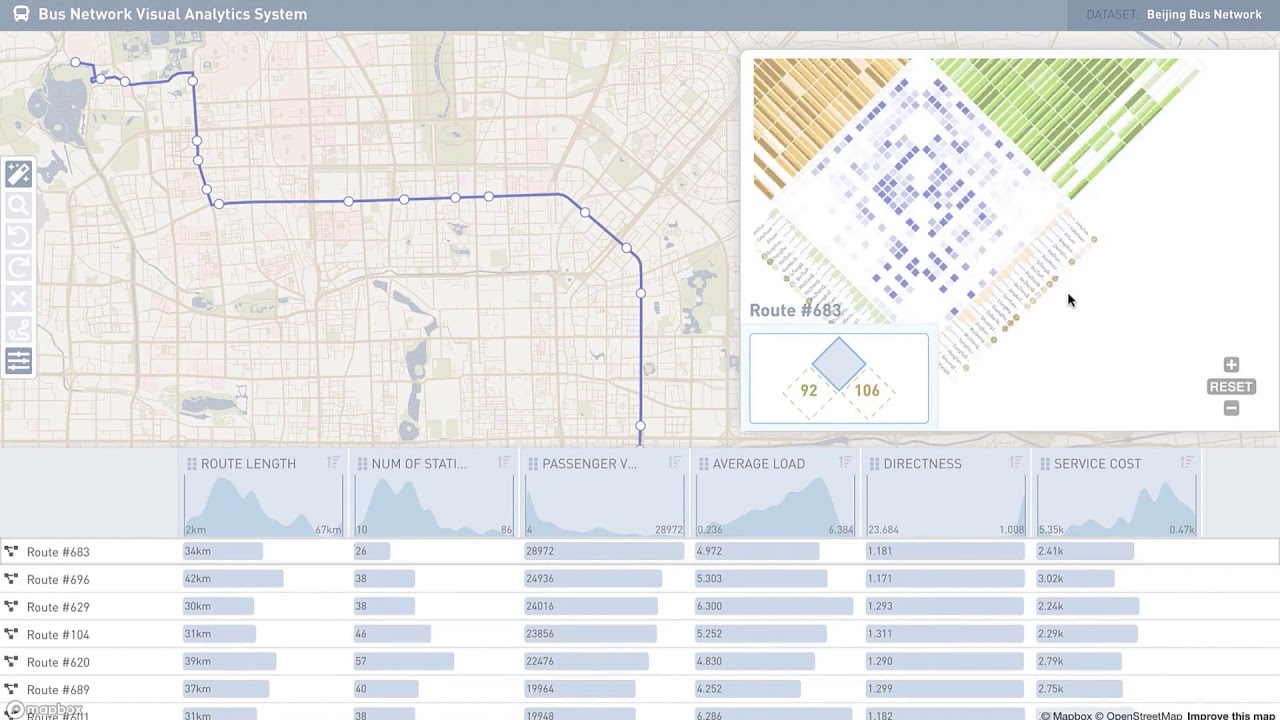
Task: Click the 6.300 average load bar
Action: [774, 606]
